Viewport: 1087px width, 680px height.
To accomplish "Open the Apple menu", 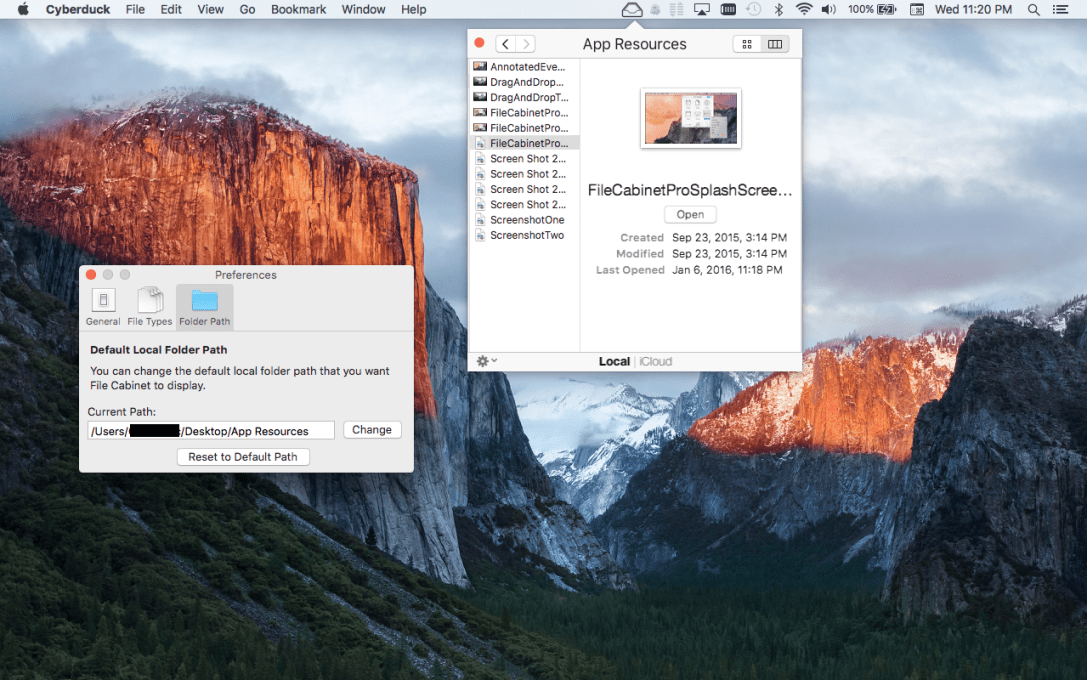I will point(23,10).
